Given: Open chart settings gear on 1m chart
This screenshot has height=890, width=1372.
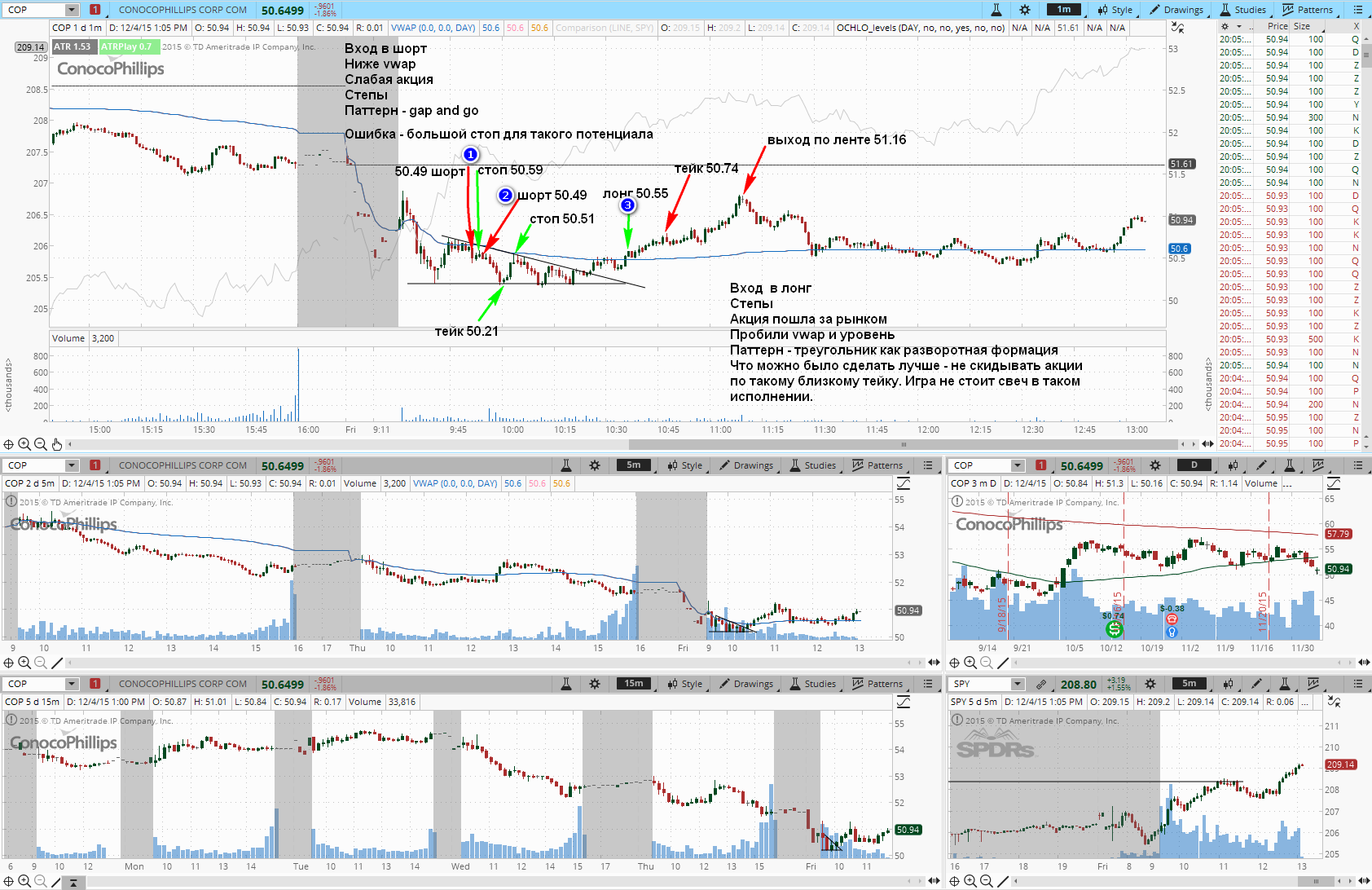Looking at the screenshot, I should (x=1025, y=10).
